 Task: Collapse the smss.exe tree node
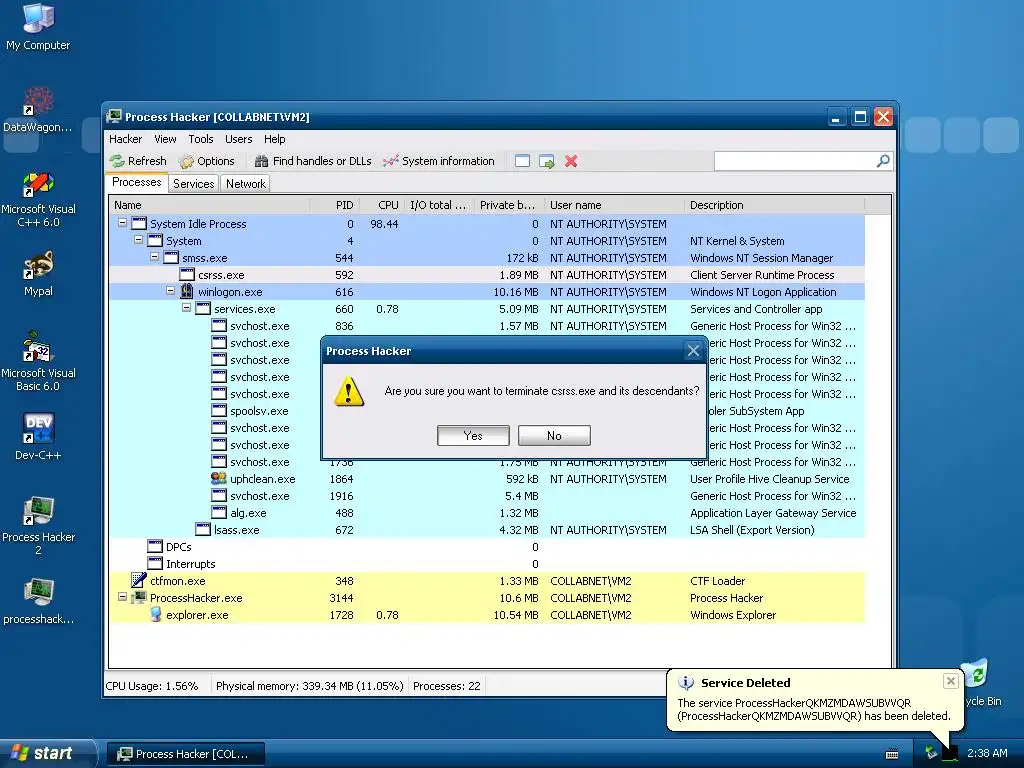155,257
